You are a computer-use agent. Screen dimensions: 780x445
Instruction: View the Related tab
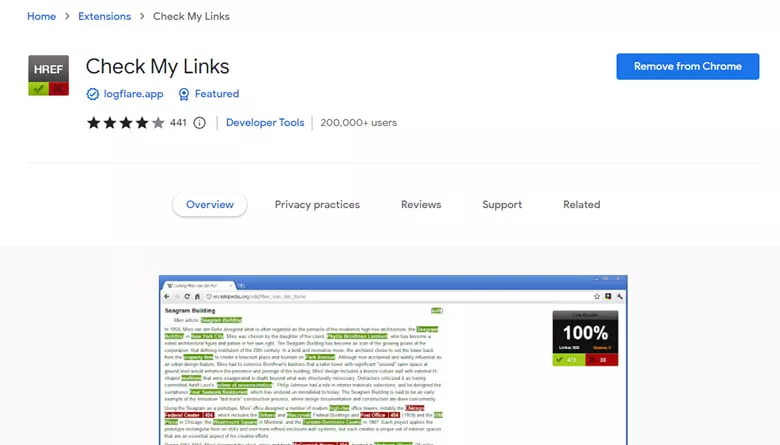(582, 205)
